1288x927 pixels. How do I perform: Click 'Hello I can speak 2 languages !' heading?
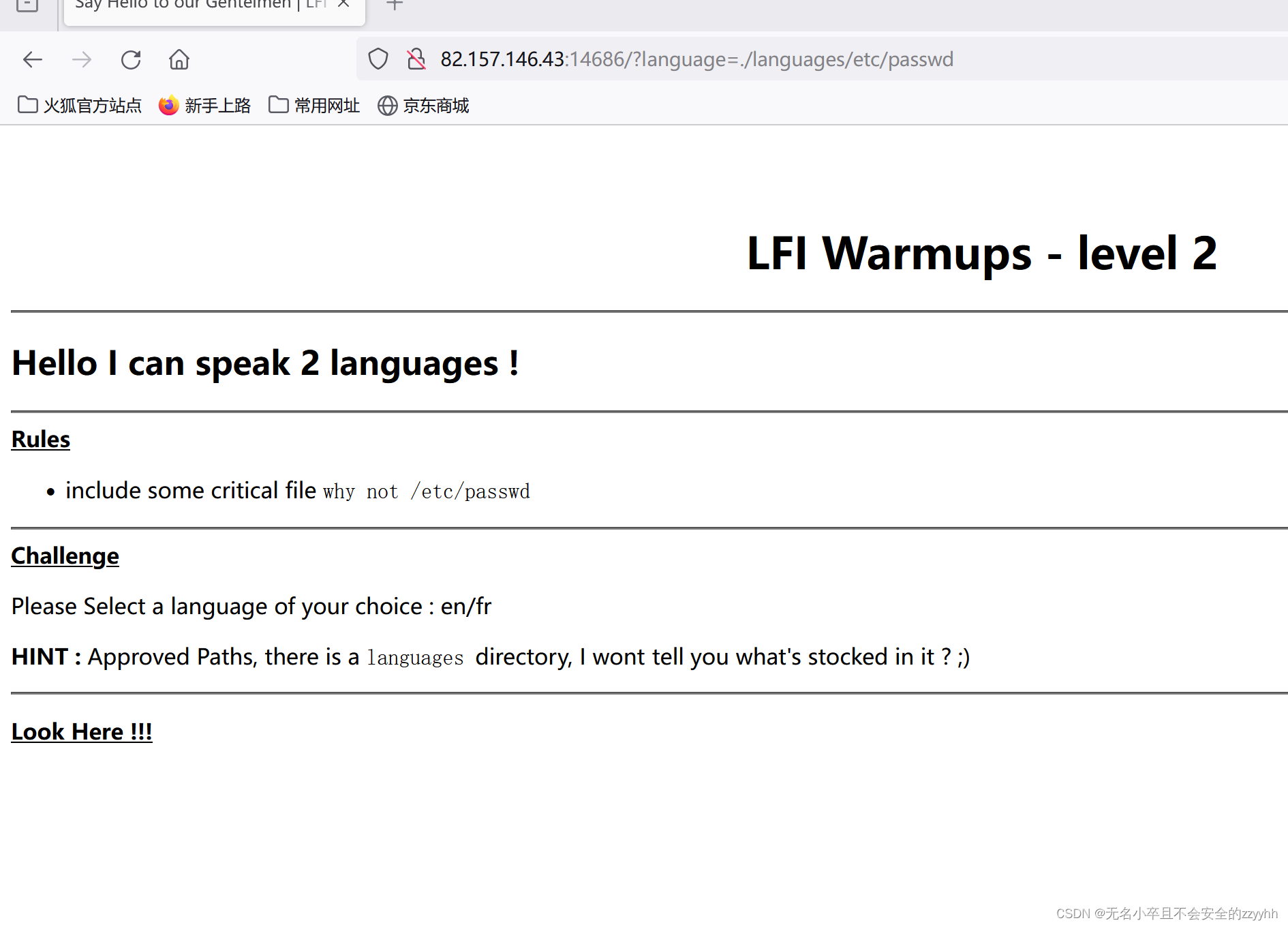[x=265, y=363]
